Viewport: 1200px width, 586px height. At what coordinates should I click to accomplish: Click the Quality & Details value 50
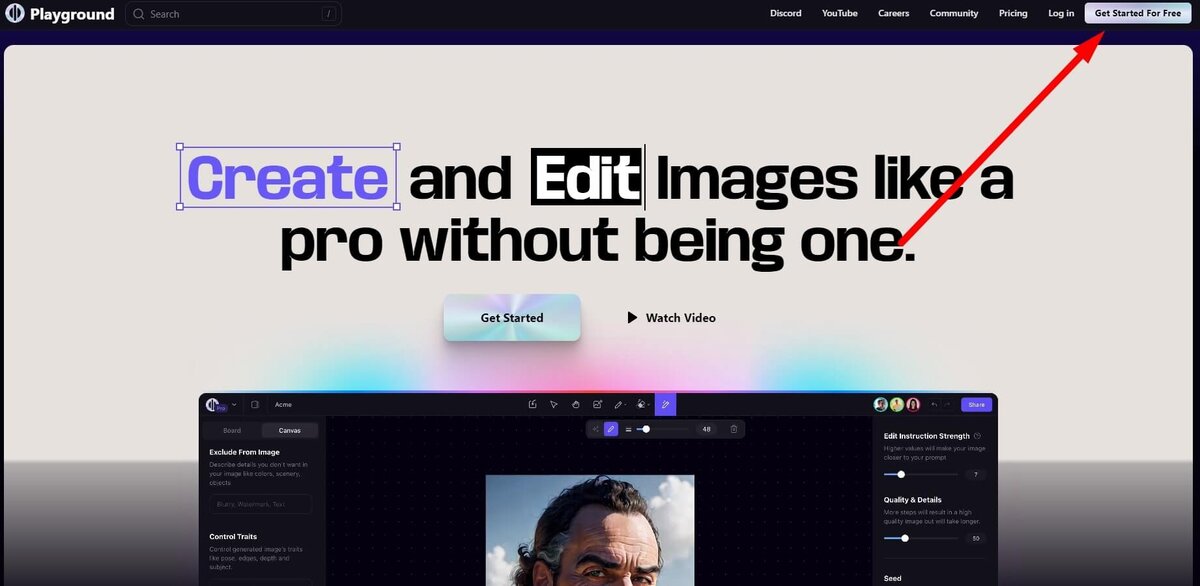pos(974,538)
